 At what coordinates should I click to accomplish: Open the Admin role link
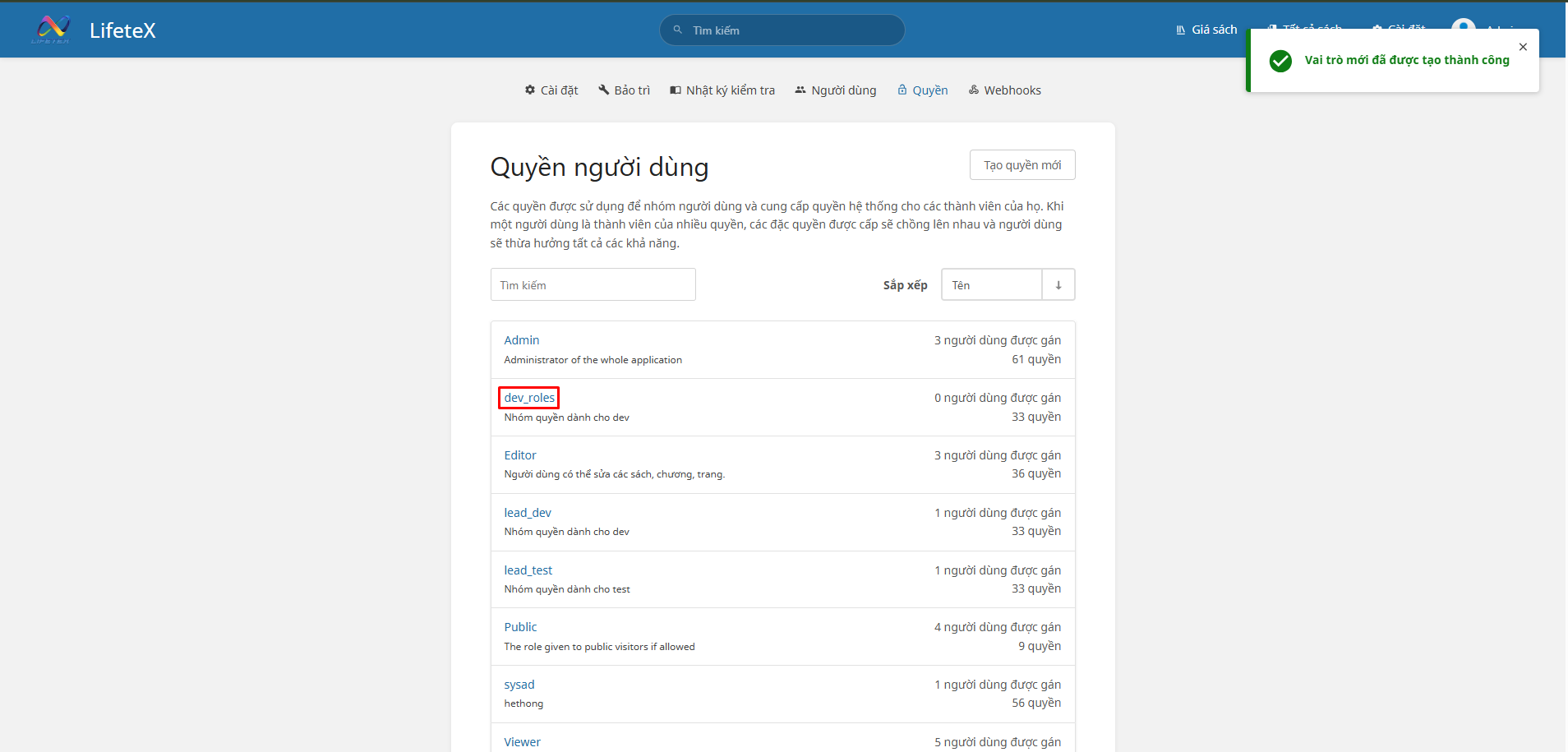pos(522,340)
